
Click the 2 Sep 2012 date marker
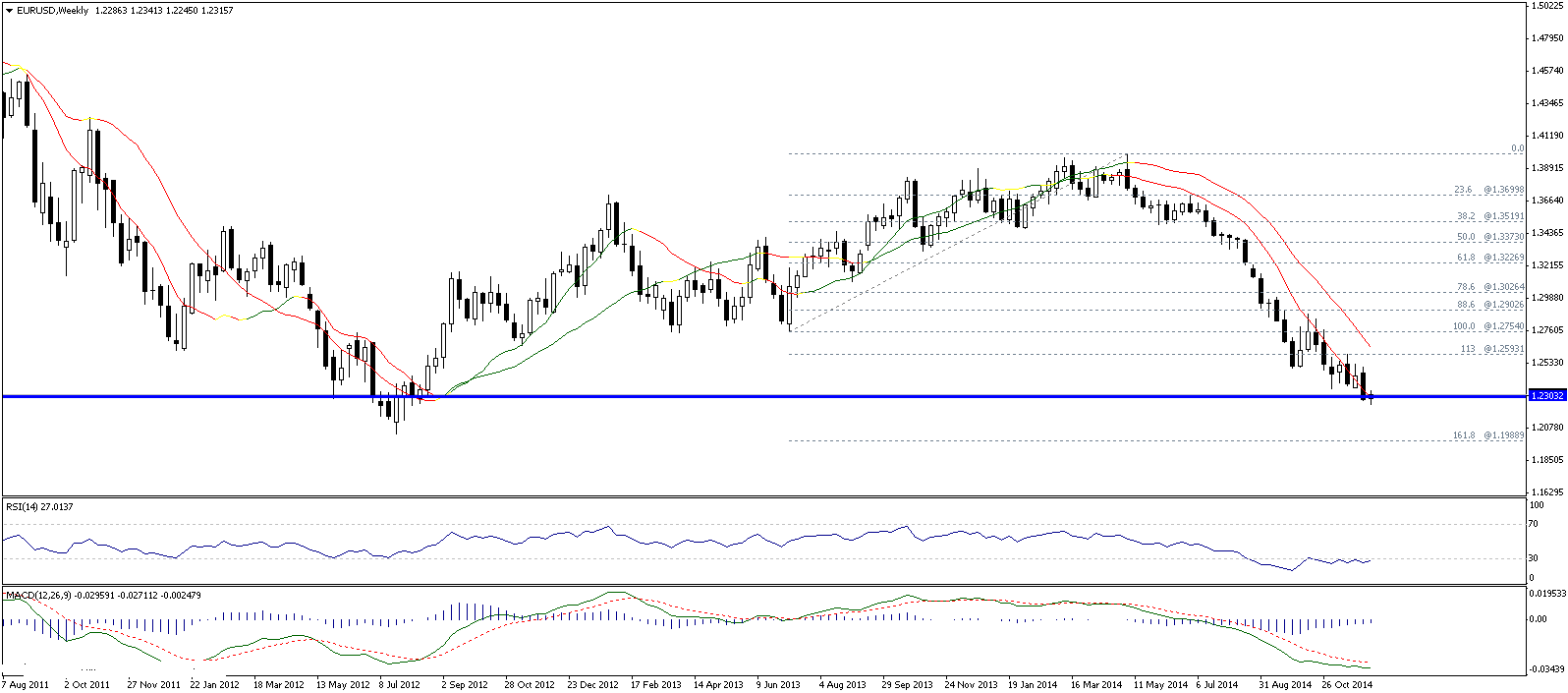[x=464, y=684]
